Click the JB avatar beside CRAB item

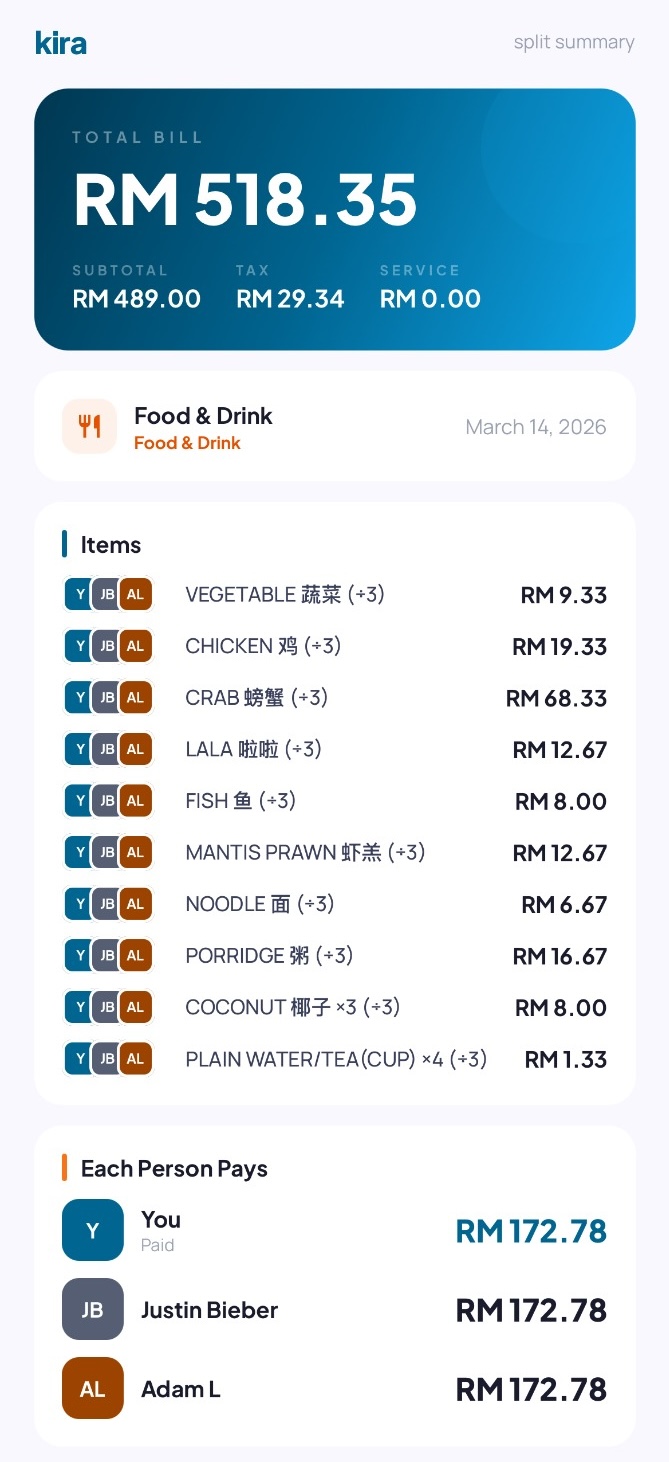click(x=107, y=698)
